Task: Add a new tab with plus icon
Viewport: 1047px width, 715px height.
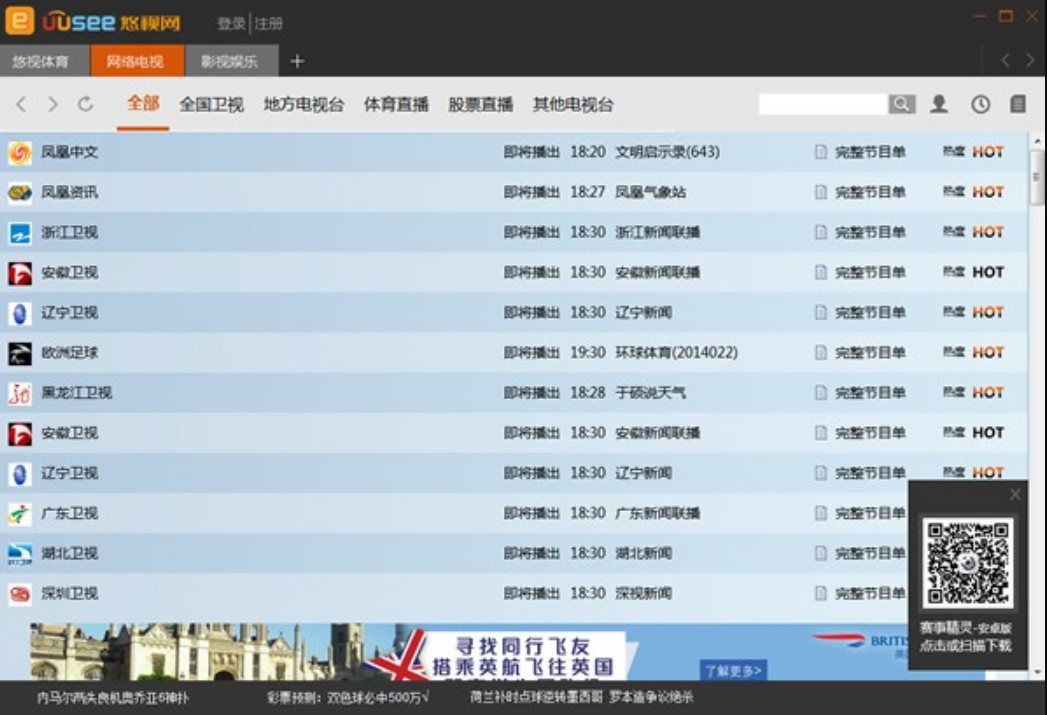Action: [297, 61]
